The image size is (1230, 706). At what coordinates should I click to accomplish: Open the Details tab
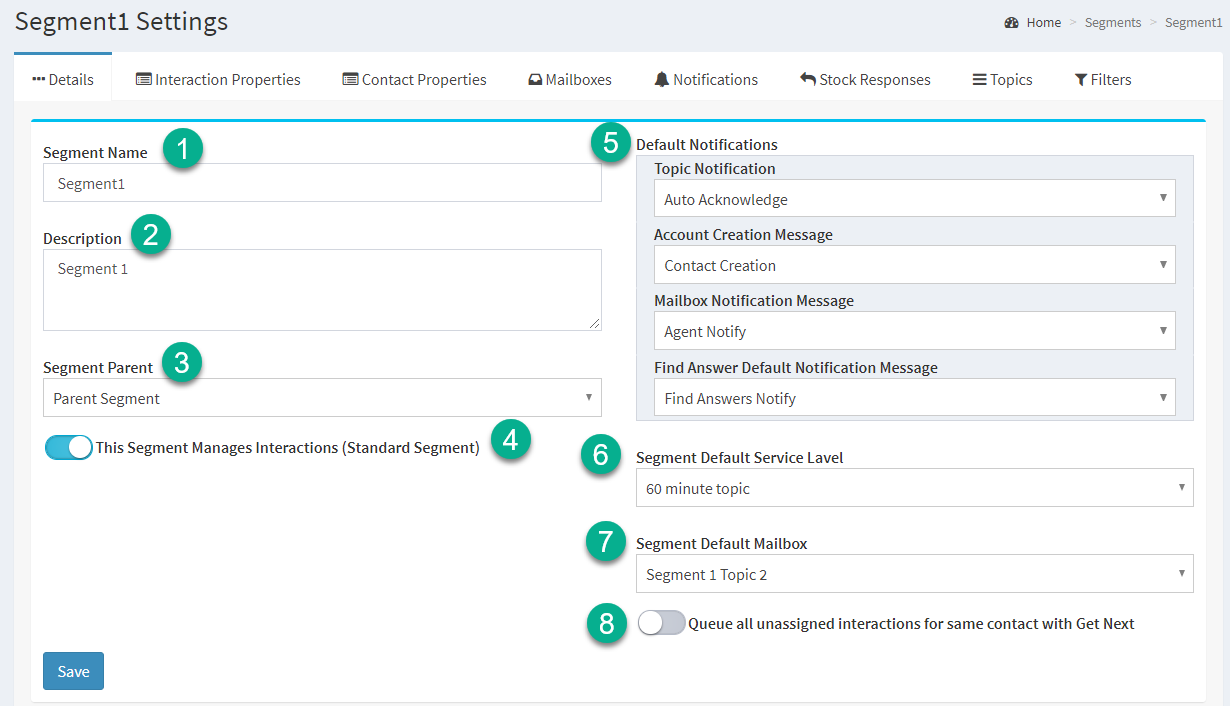click(x=63, y=79)
